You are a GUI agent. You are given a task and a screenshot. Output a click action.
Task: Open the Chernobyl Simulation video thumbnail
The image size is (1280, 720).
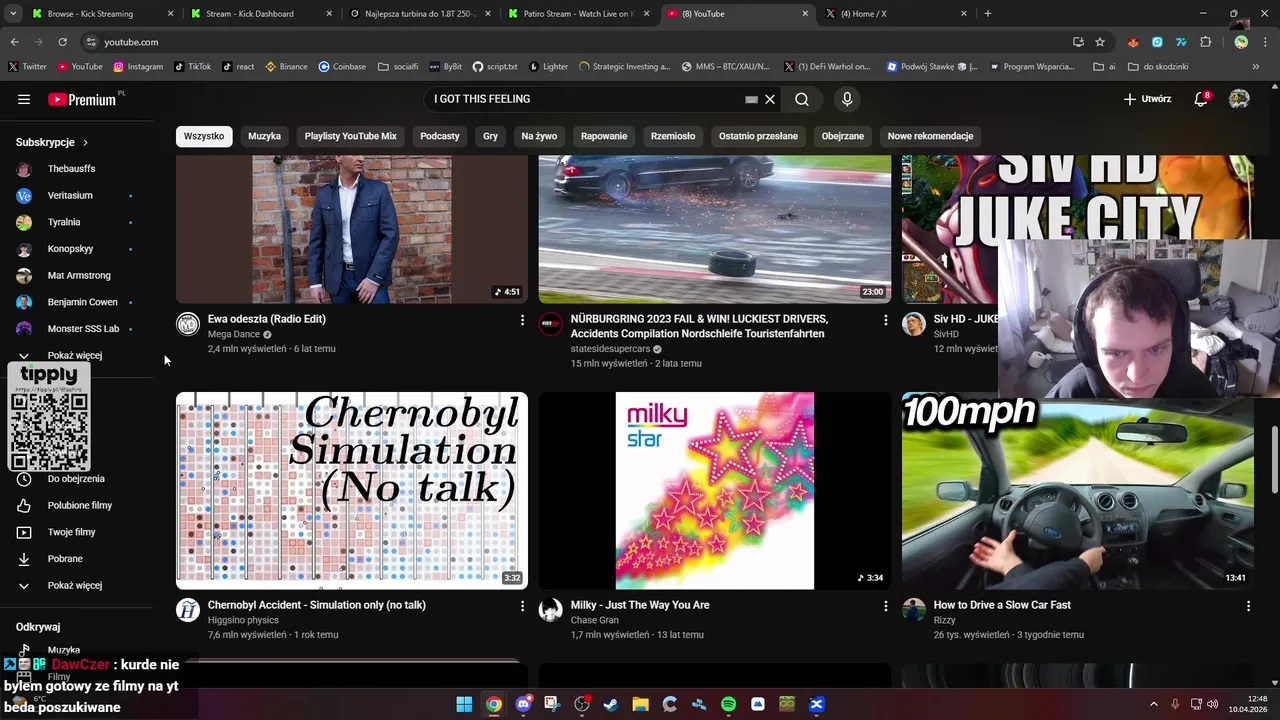click(352, 490)
